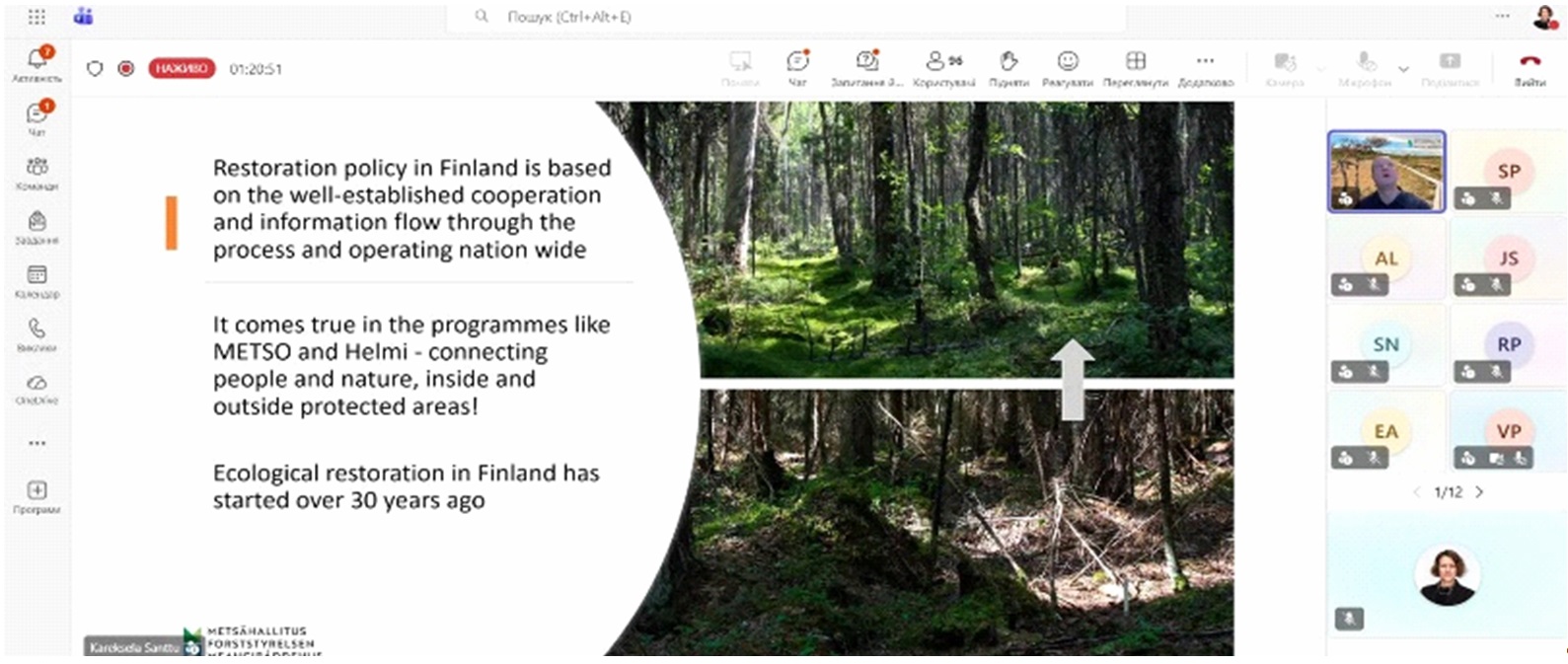Click the pop-out view button in meeting toolbar
Screen dimensions: 1568x664
[x=740, y=68]
